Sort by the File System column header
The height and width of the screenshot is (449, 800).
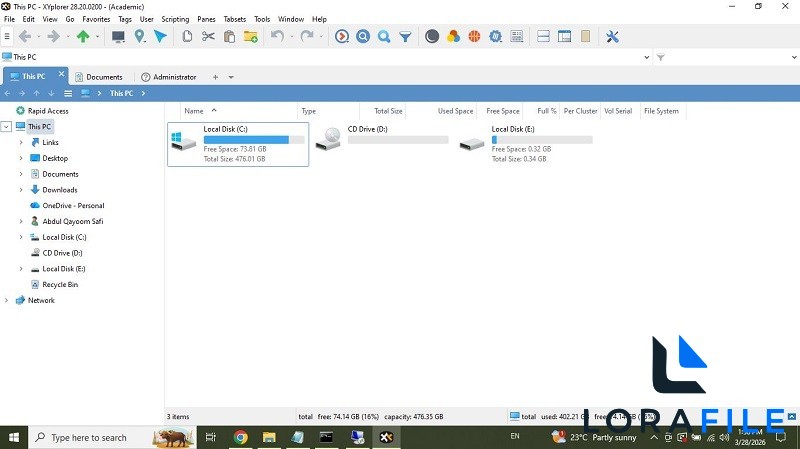click(661, 111)
